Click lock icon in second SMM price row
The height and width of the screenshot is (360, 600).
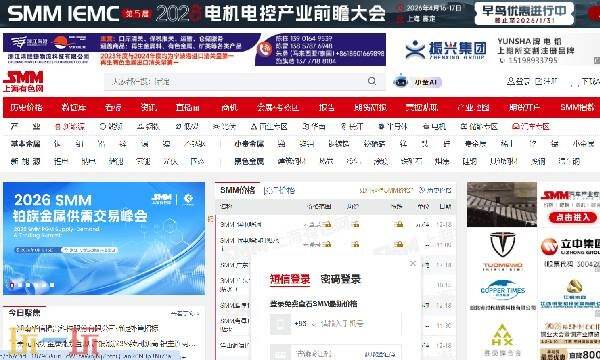(x=327, y=244)
